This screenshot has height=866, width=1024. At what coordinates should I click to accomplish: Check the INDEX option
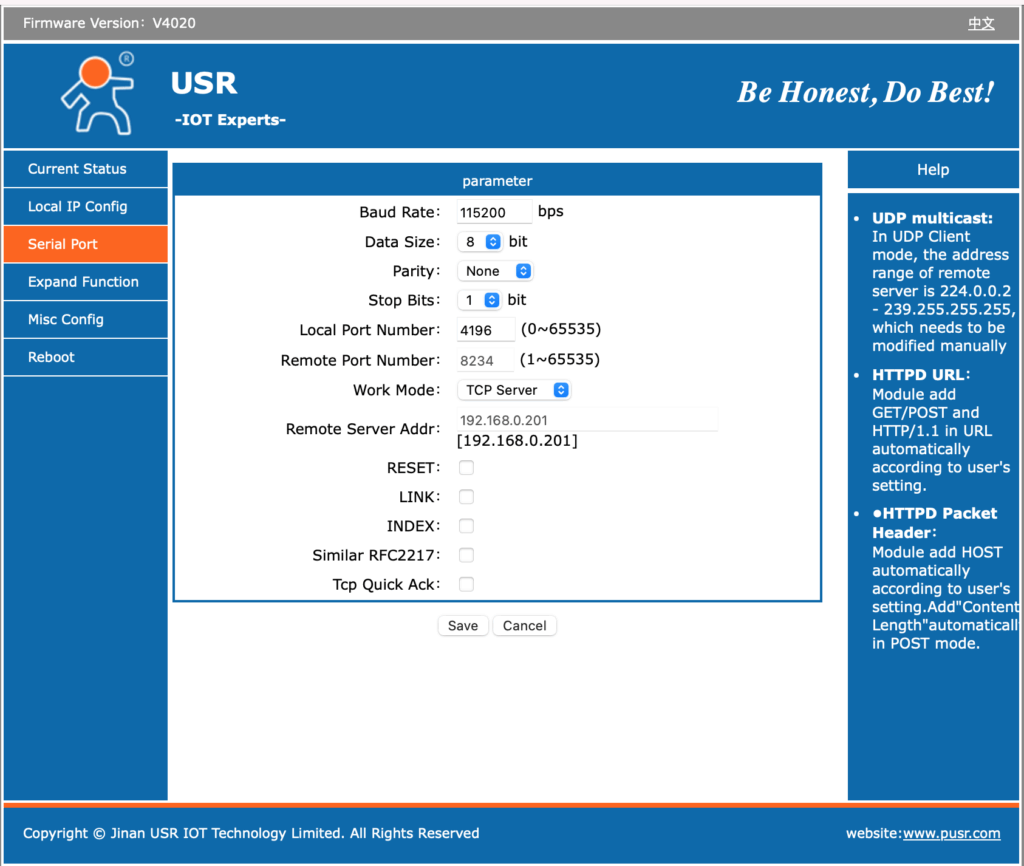pyautogui.click(x=466, y=526)
